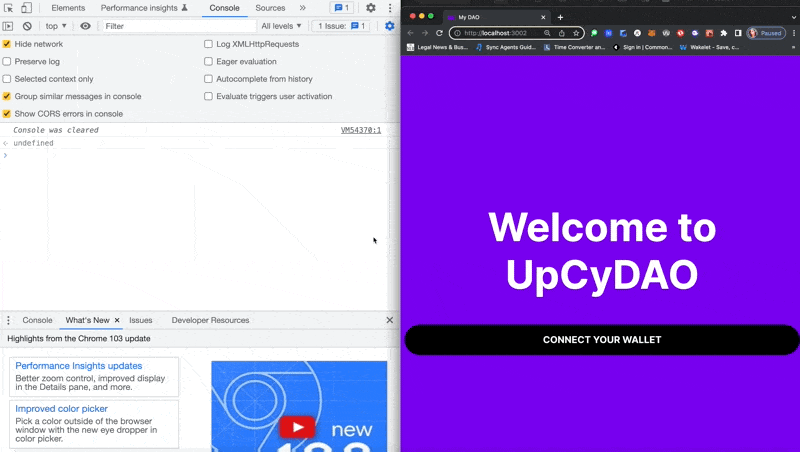
Task: Open the top JavaScript context dropdown
Action: coord(57,26)
